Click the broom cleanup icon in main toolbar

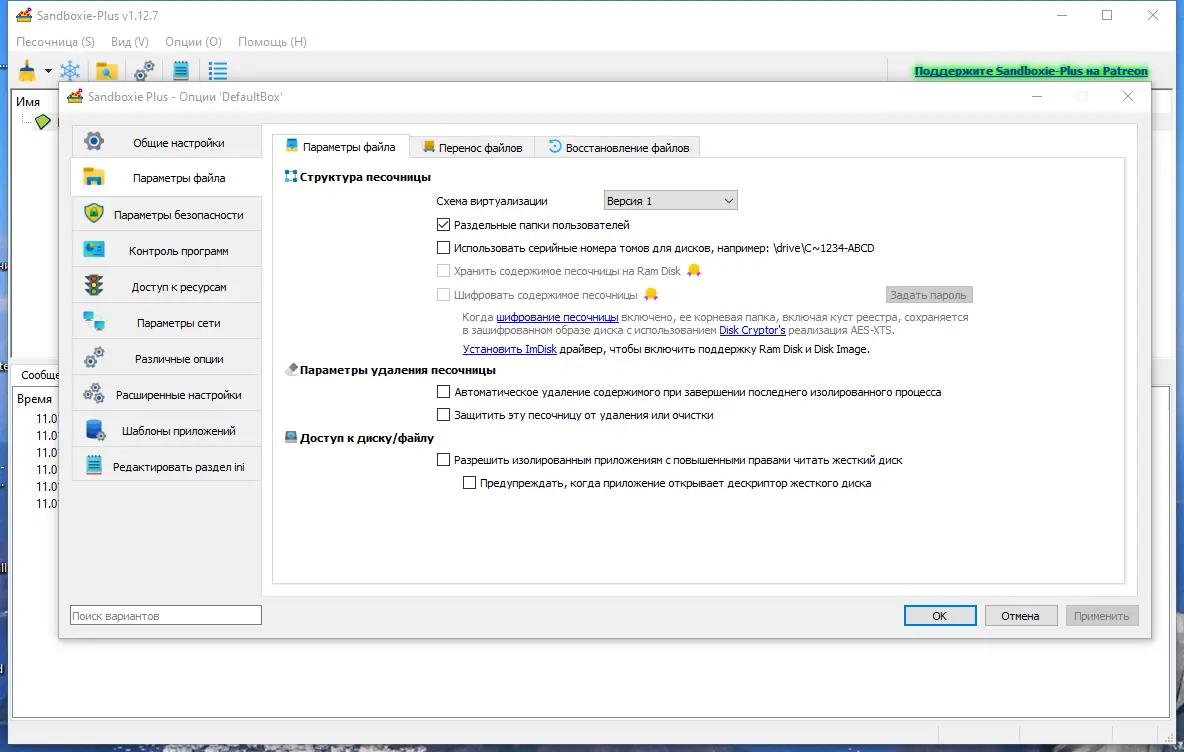[27, 71]
